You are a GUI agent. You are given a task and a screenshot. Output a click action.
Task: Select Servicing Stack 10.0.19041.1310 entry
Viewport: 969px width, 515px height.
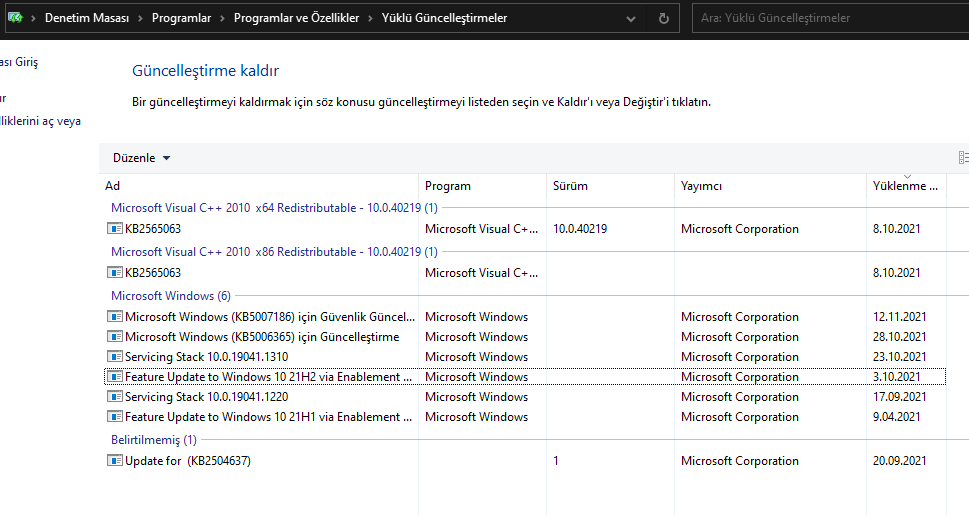(206, 357)
